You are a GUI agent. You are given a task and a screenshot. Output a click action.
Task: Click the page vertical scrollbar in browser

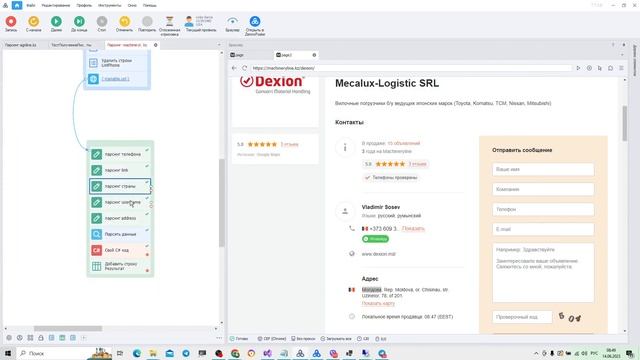[x=624, y=123]
